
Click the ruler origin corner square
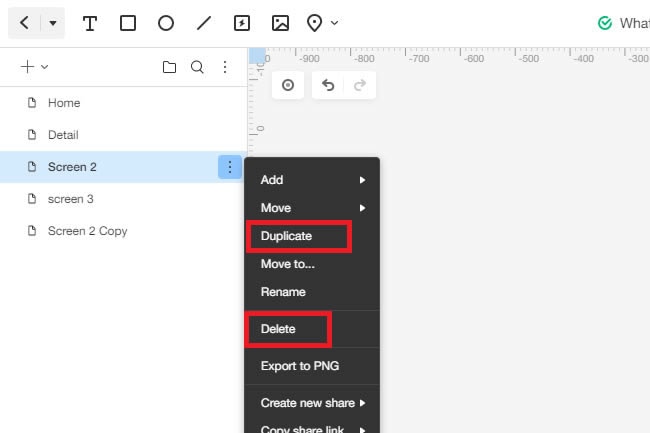(x=257, y=56)
